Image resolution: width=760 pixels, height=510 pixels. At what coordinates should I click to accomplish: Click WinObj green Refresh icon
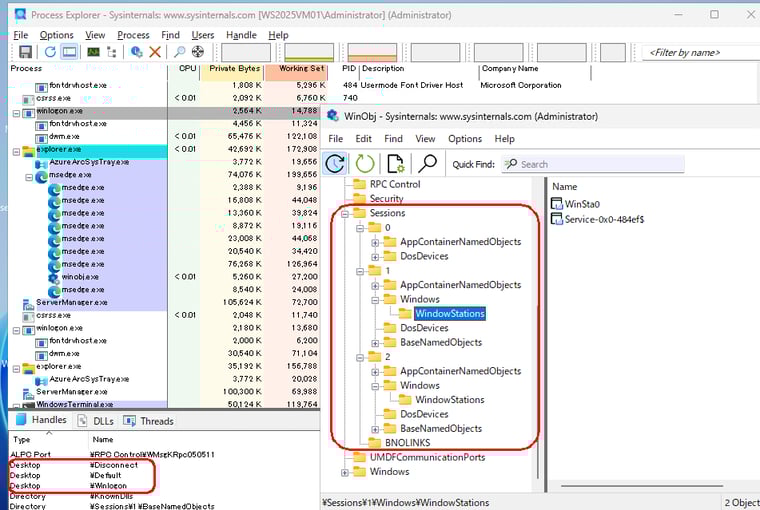coord(365,163)
